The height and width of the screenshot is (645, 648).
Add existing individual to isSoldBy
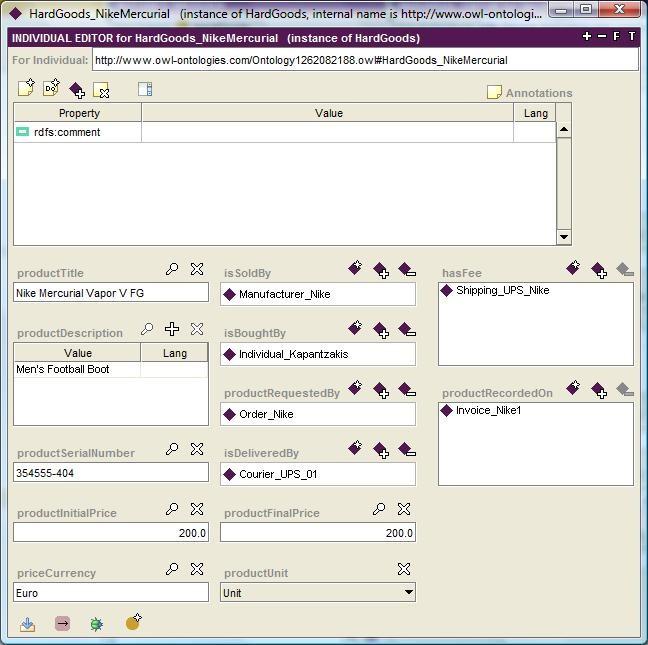(x=381, y=270)
